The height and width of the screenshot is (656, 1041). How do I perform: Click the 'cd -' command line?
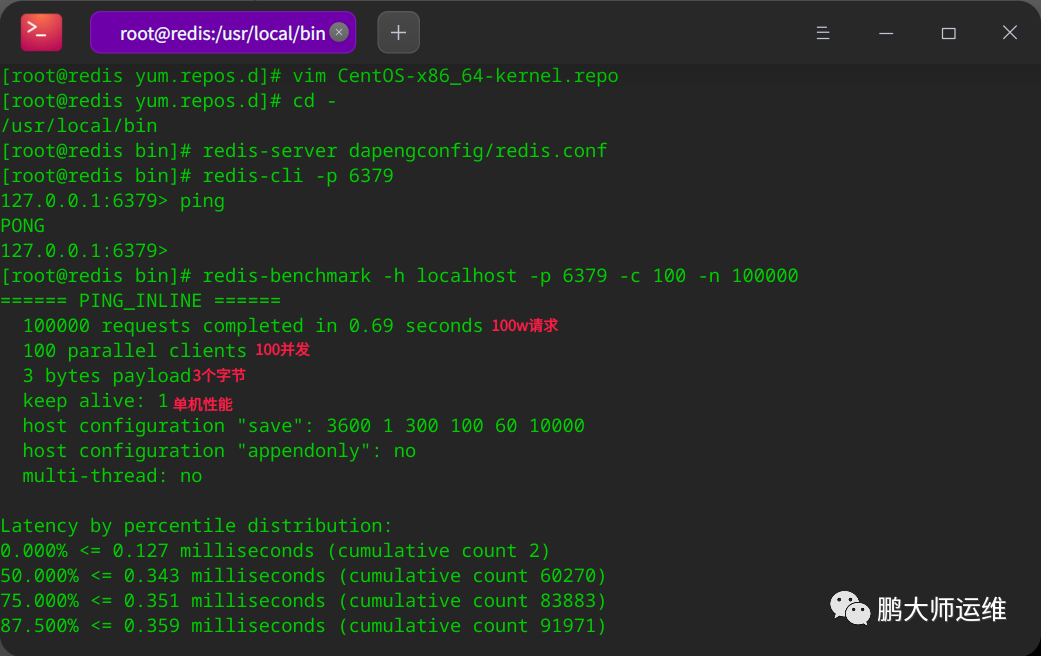[169, 101]
